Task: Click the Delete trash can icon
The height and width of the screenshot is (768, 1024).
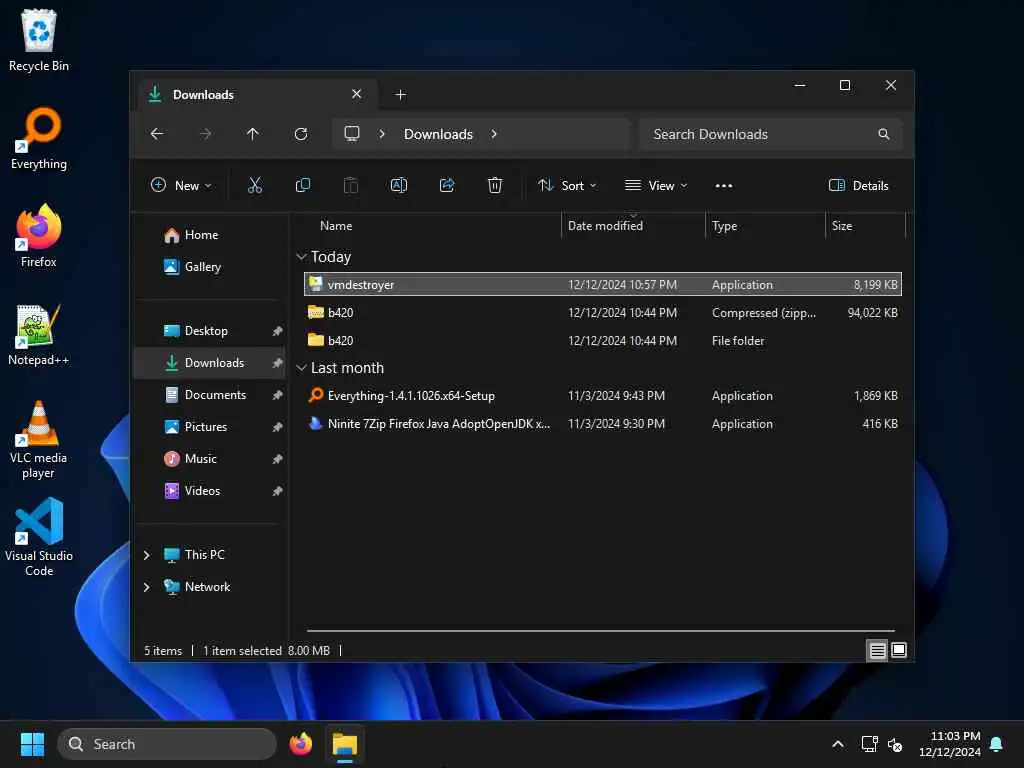Action: (495, 185)
